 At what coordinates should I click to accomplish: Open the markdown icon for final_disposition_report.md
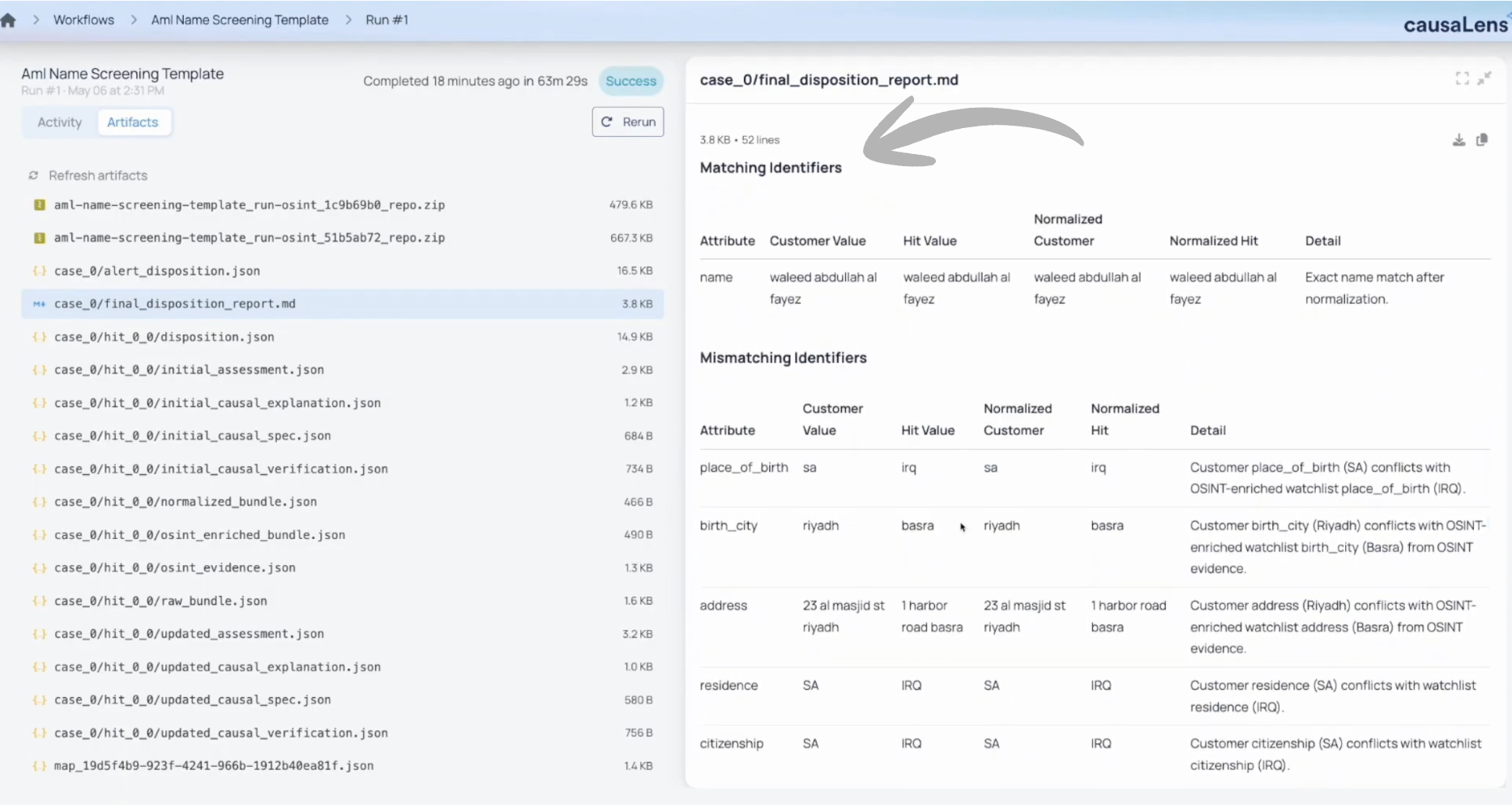click(x=38, y=304)
